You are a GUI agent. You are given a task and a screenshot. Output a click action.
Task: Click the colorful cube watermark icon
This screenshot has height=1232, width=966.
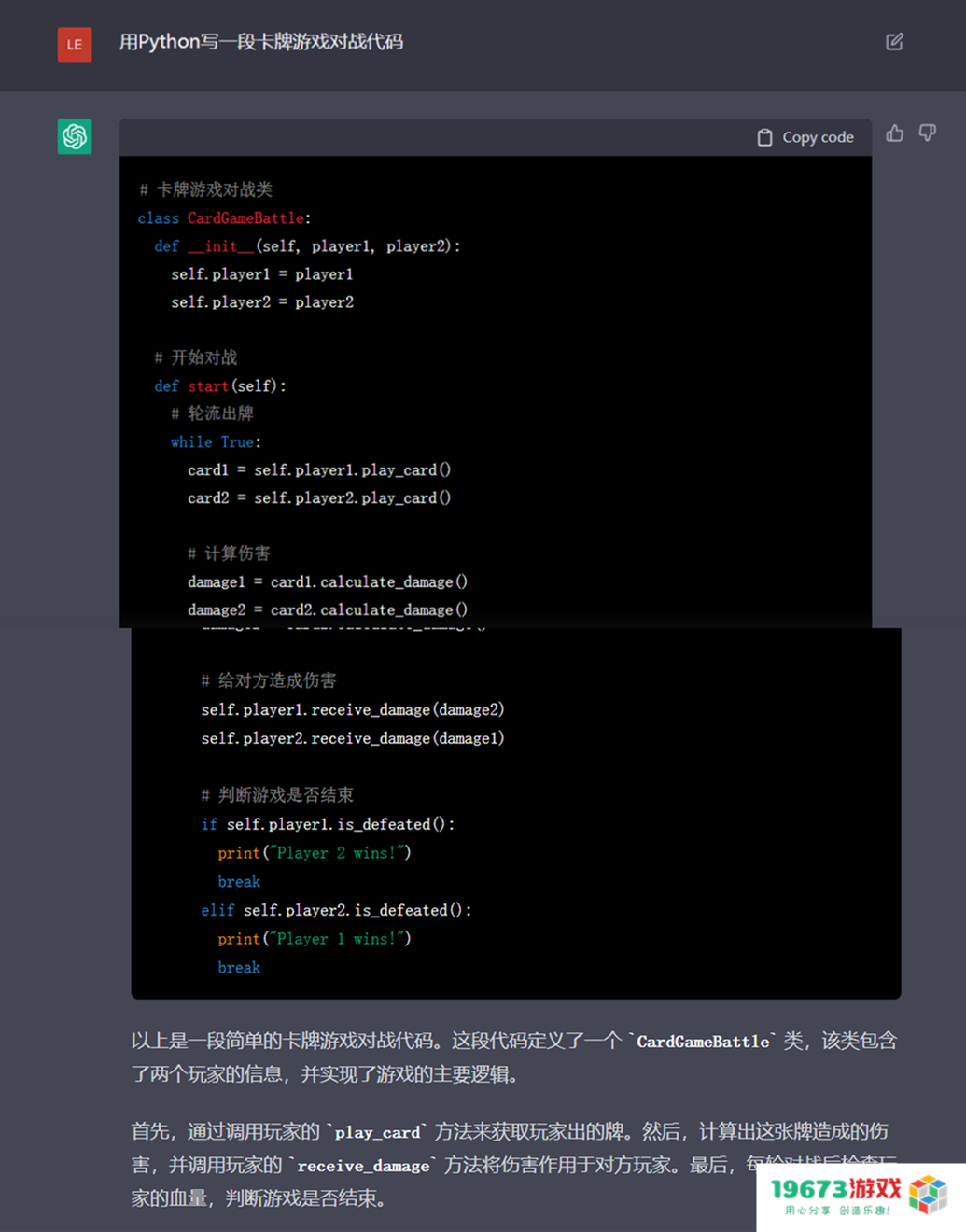point(928,1195)
